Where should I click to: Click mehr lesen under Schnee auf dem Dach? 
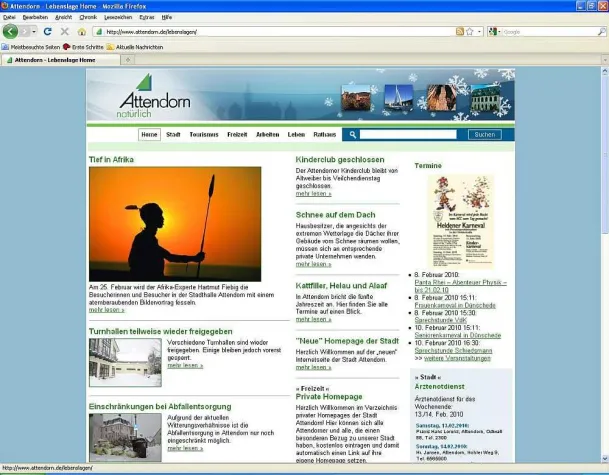click(x=313, y=264)
